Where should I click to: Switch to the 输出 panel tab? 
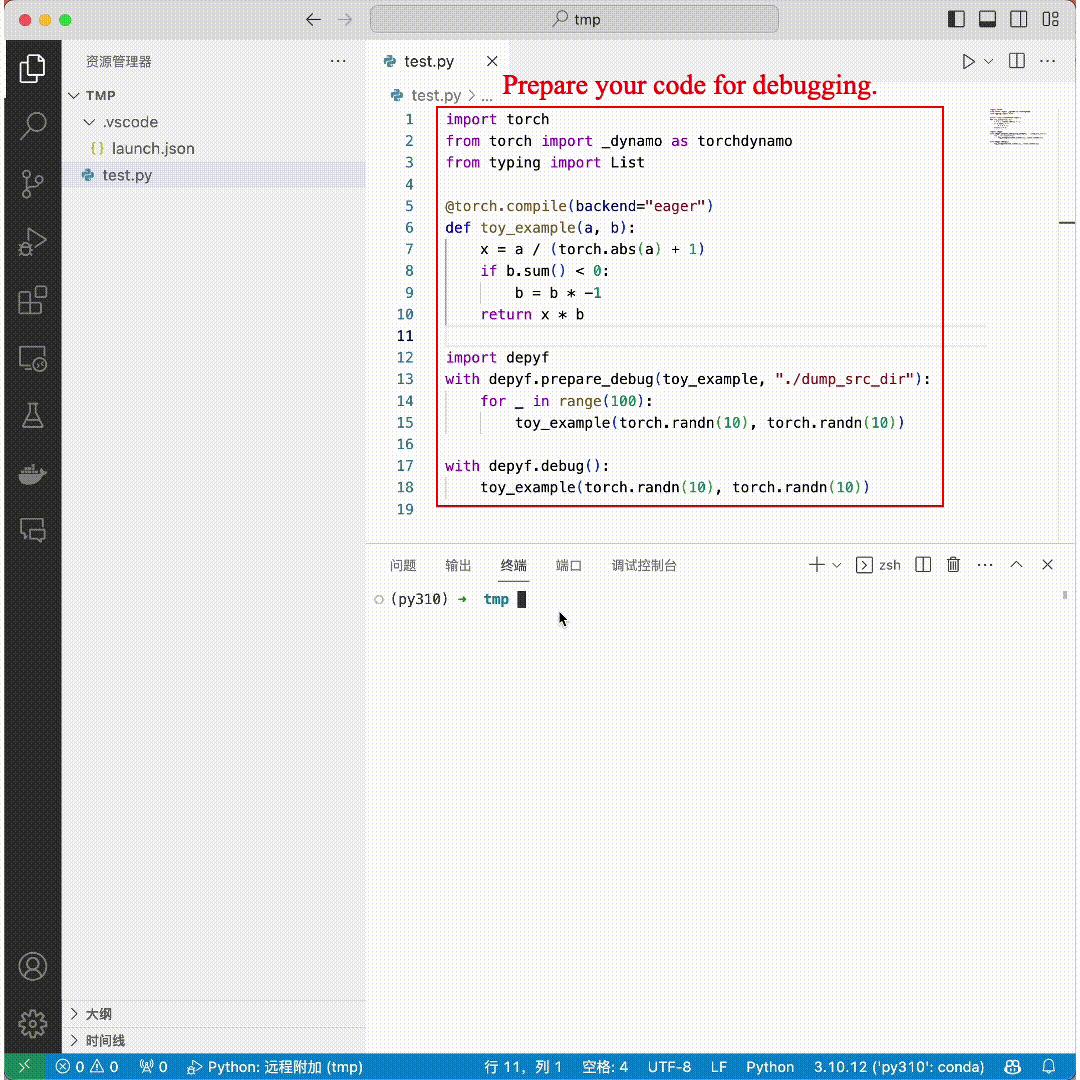click(458, 565)
